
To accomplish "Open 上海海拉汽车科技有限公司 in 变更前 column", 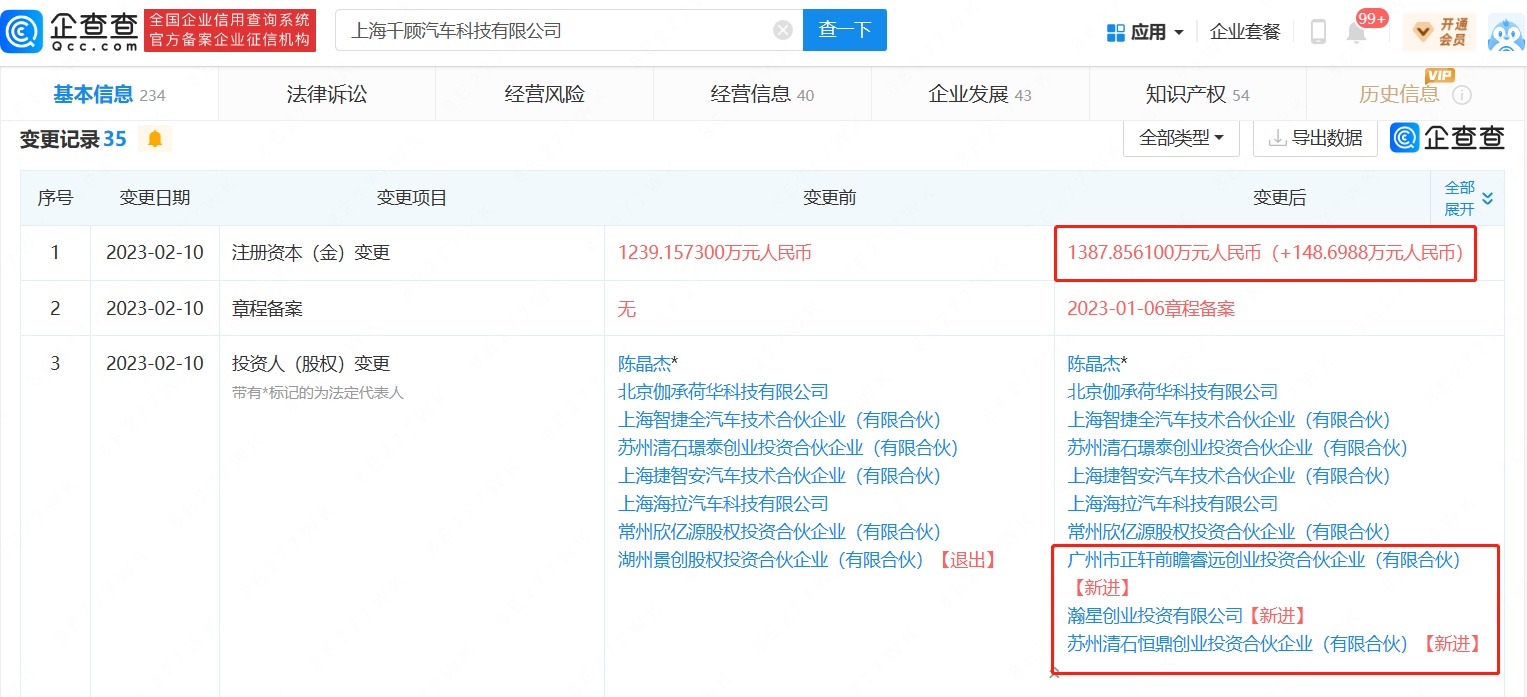I will (724, 504).
